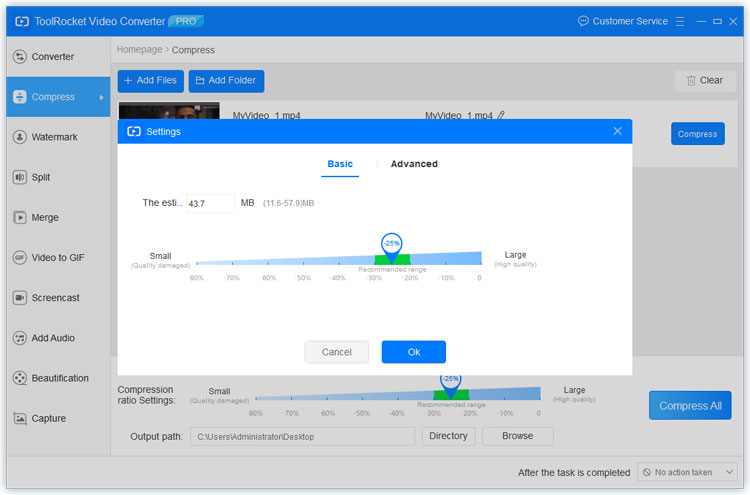Open the Converter section icon

click(20, 56)
